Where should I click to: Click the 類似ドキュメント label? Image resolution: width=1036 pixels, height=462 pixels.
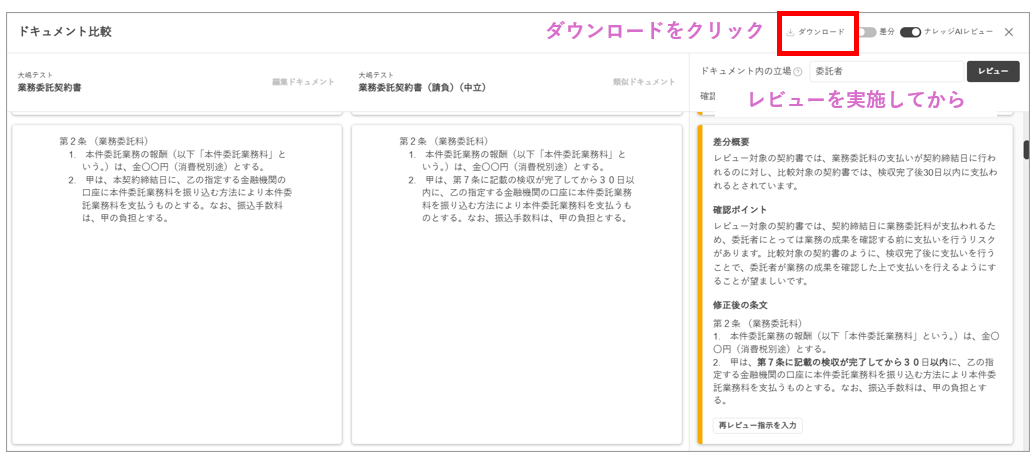pos(644,82)
